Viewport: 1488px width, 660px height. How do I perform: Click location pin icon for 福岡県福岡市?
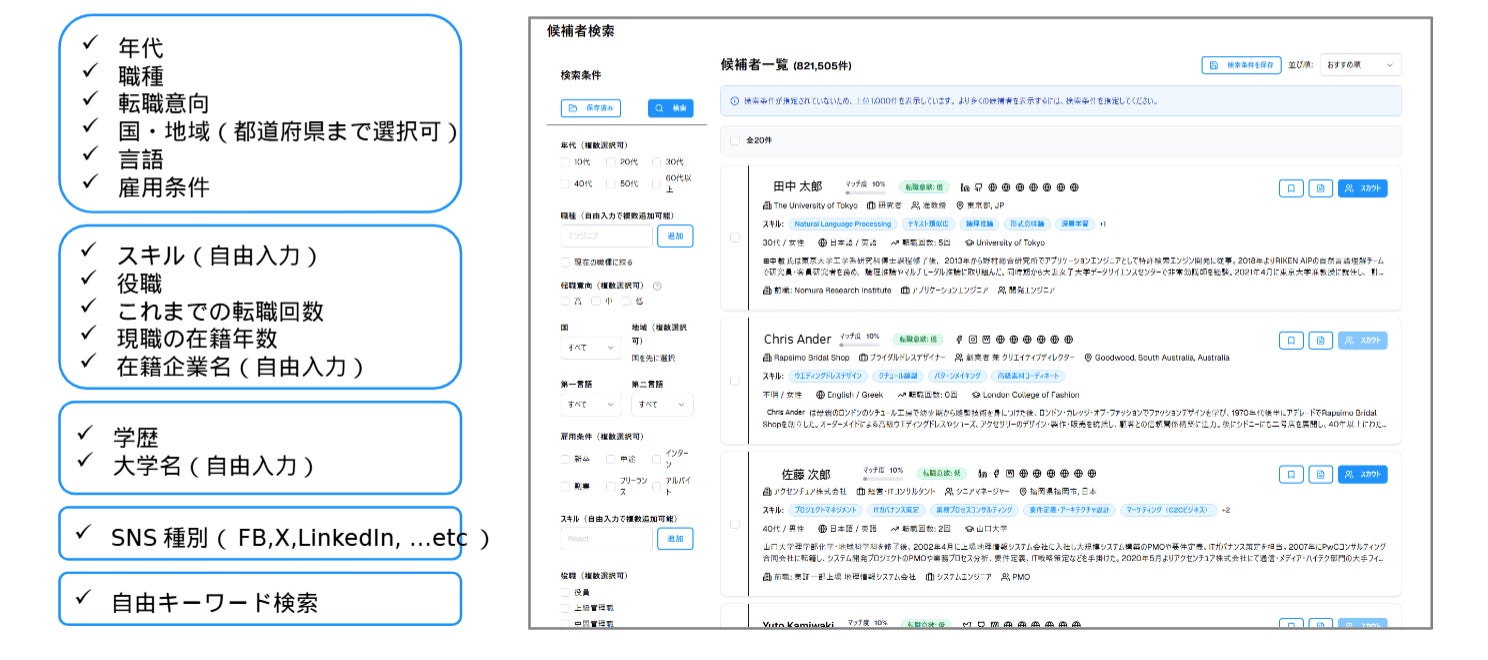1023,492
